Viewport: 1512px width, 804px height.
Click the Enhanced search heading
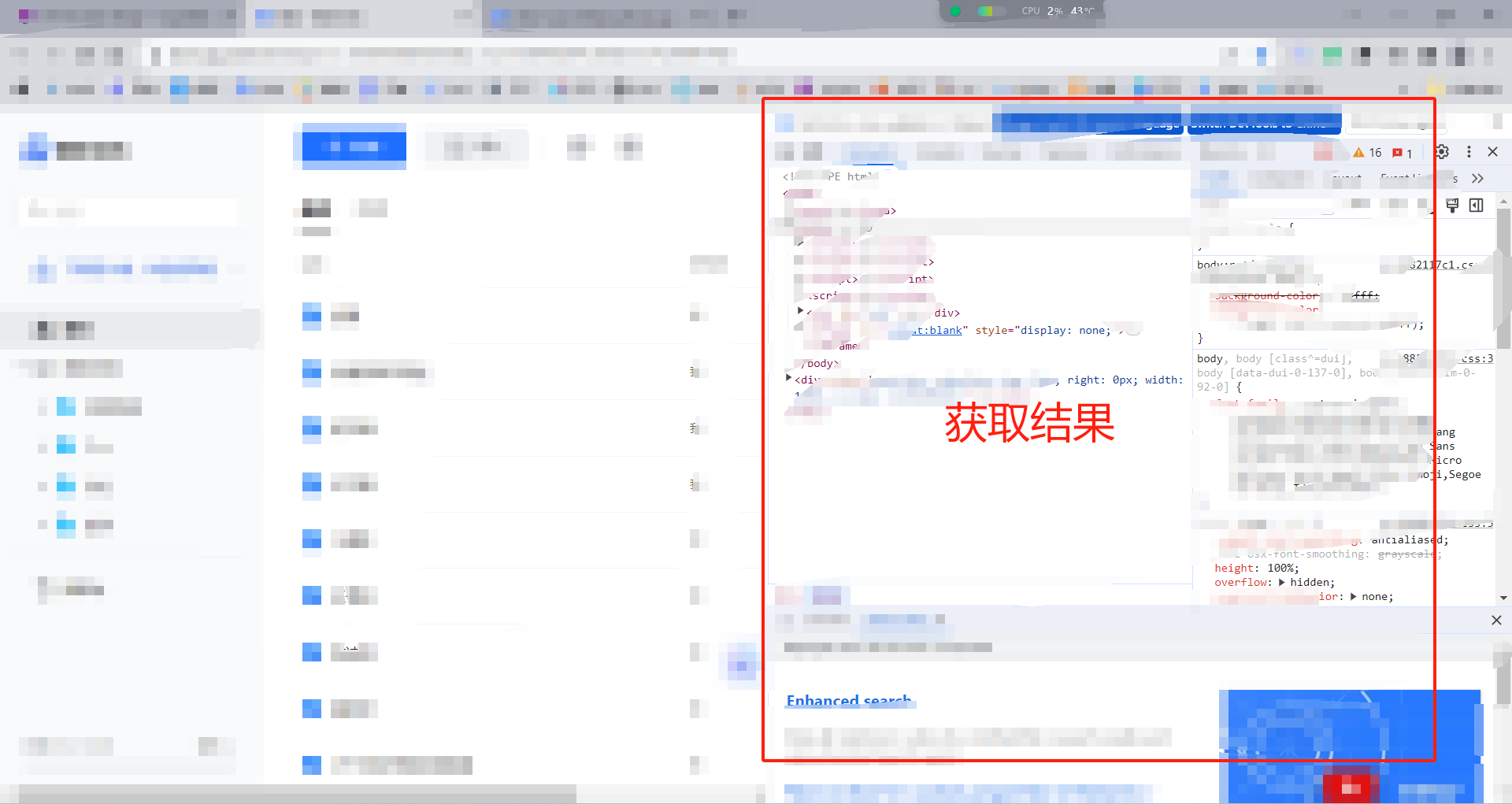click(849, 701)
